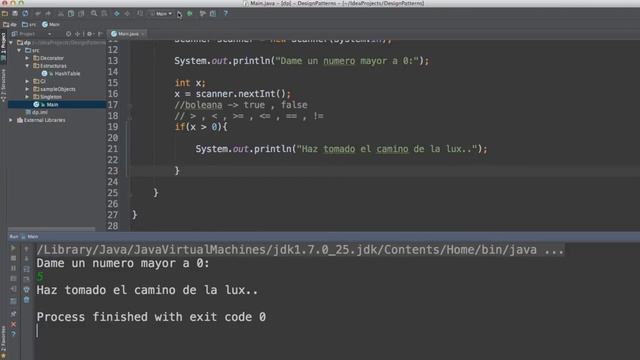The height and width of the screenshot is (360, 640).
Task: Select src in the navigation breadcrumb
Action: coord(29,24)
